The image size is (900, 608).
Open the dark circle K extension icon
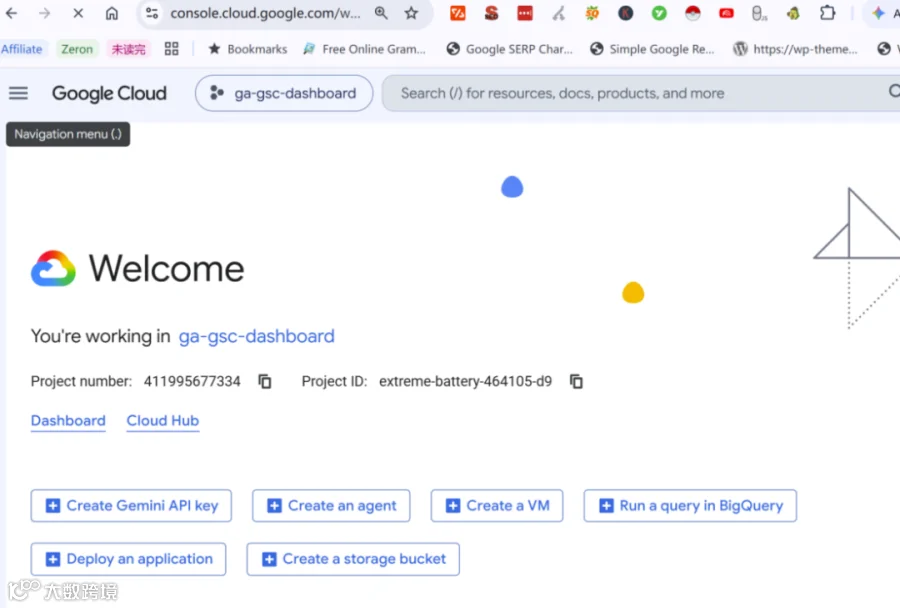626,13
